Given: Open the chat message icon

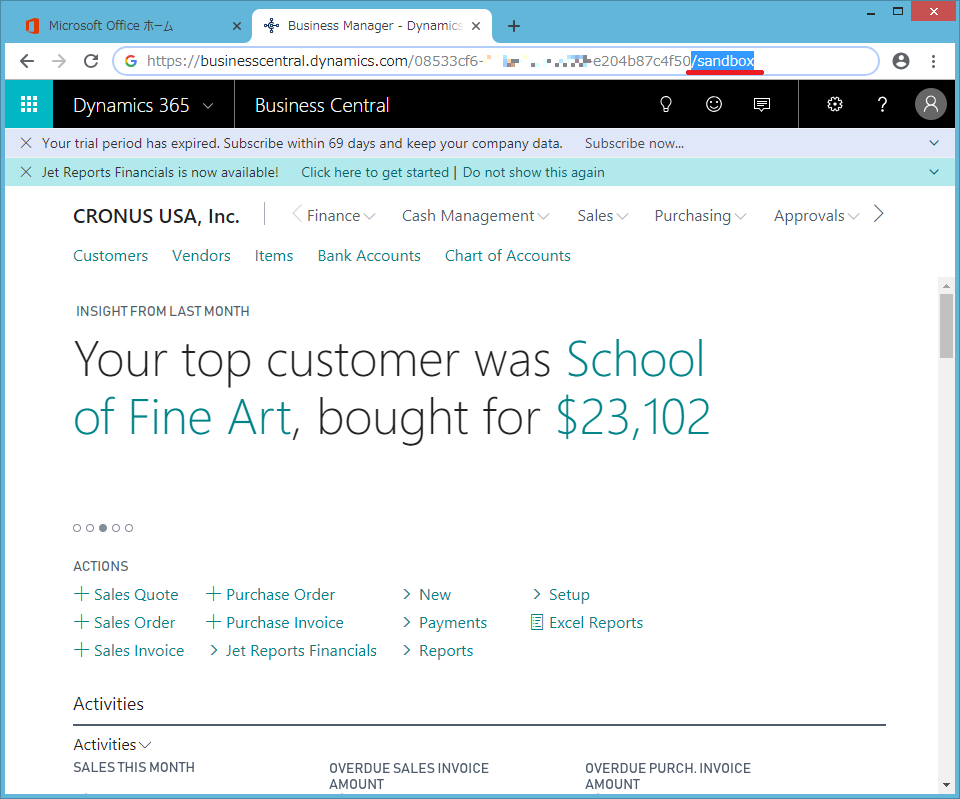Looking at the screenshot, I should [x=762, y=105].
